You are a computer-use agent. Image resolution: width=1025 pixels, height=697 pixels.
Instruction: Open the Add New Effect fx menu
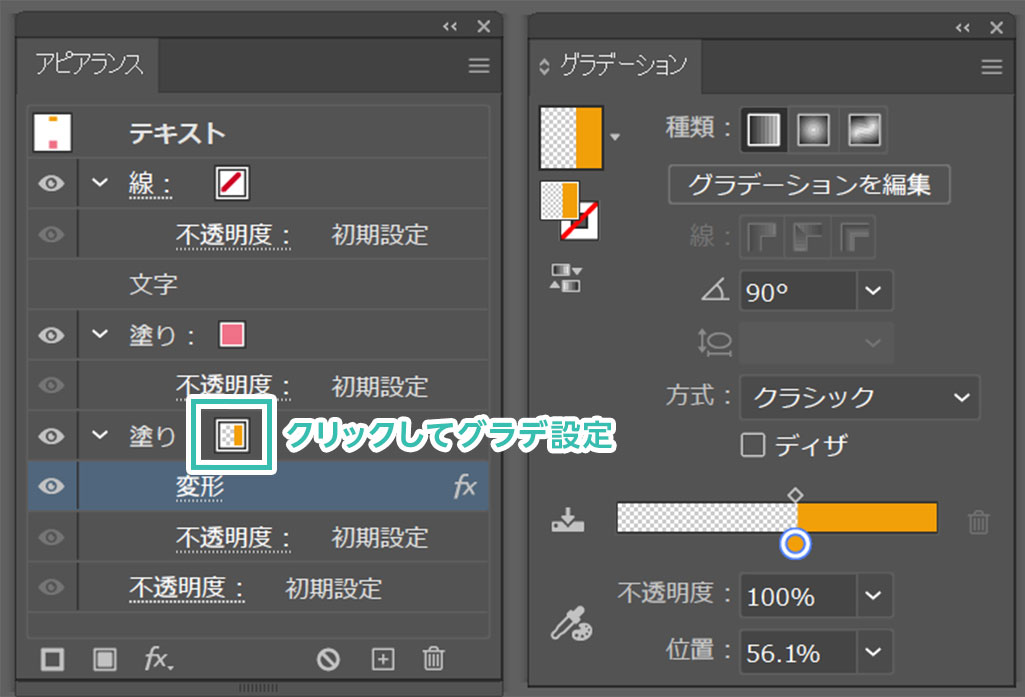158,659
